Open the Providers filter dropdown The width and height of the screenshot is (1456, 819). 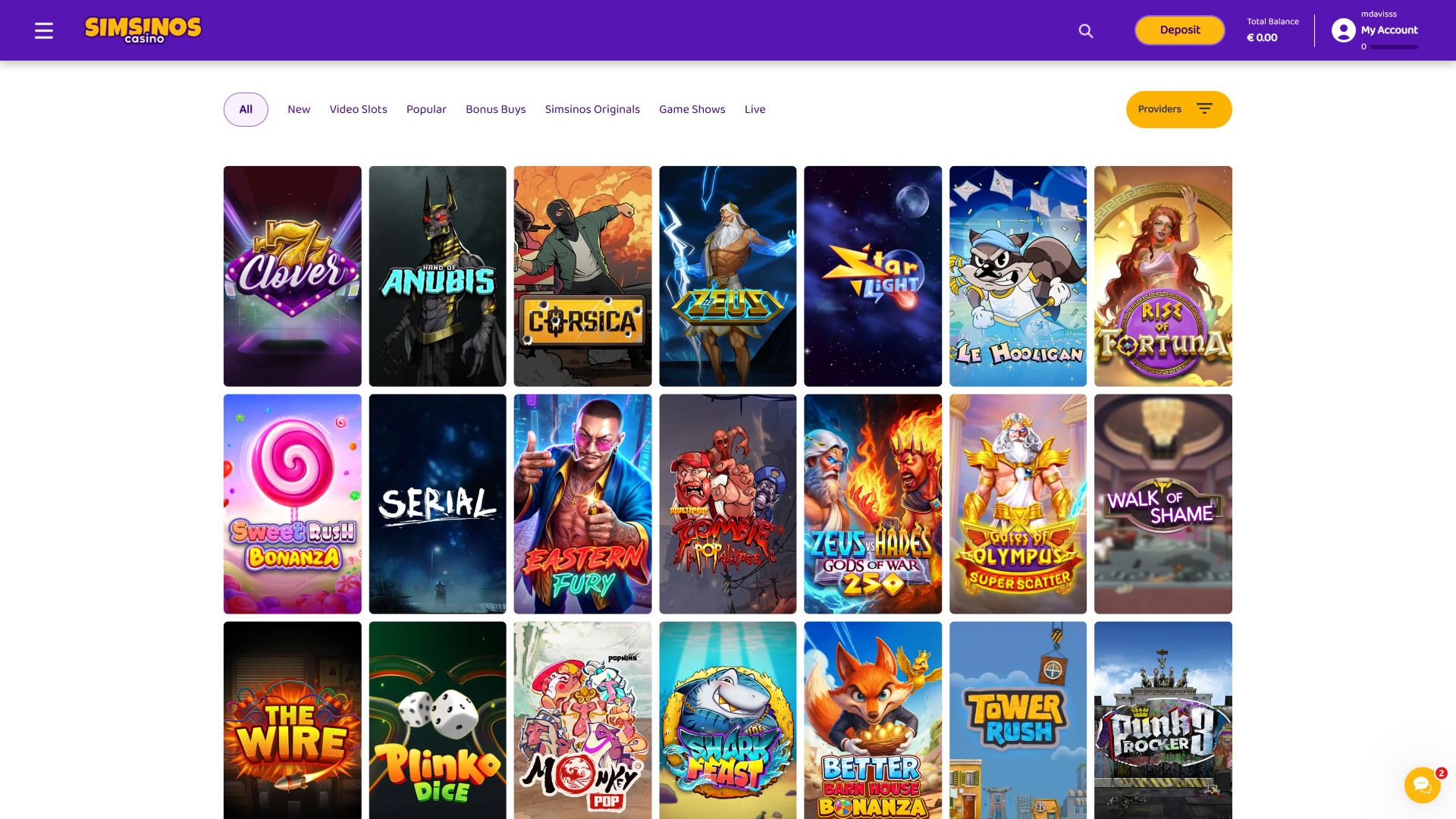click(1178, 109)
